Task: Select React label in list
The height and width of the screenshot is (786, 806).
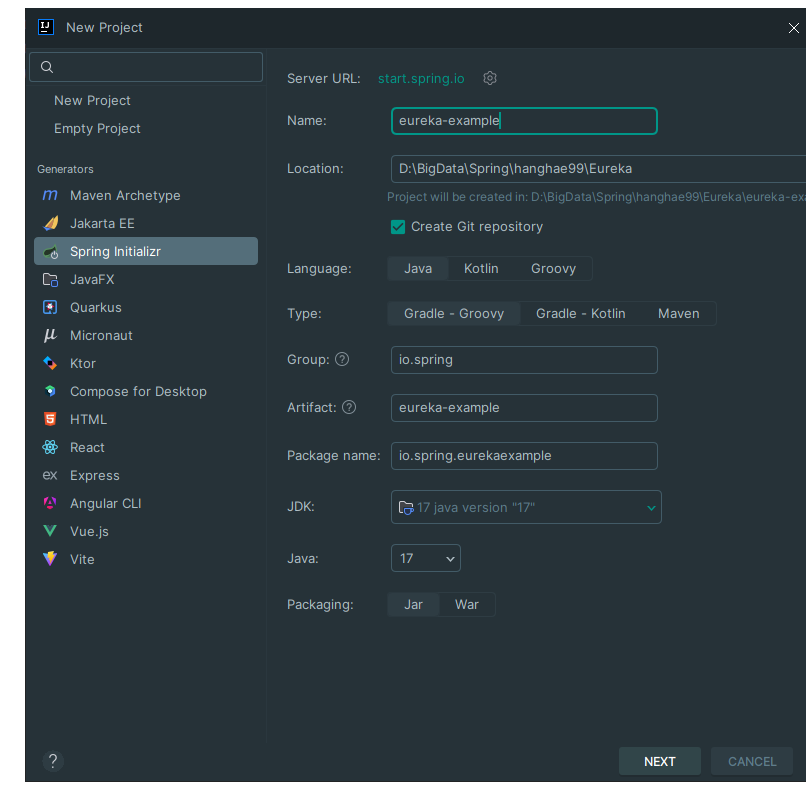Action: tap(87, 448)
